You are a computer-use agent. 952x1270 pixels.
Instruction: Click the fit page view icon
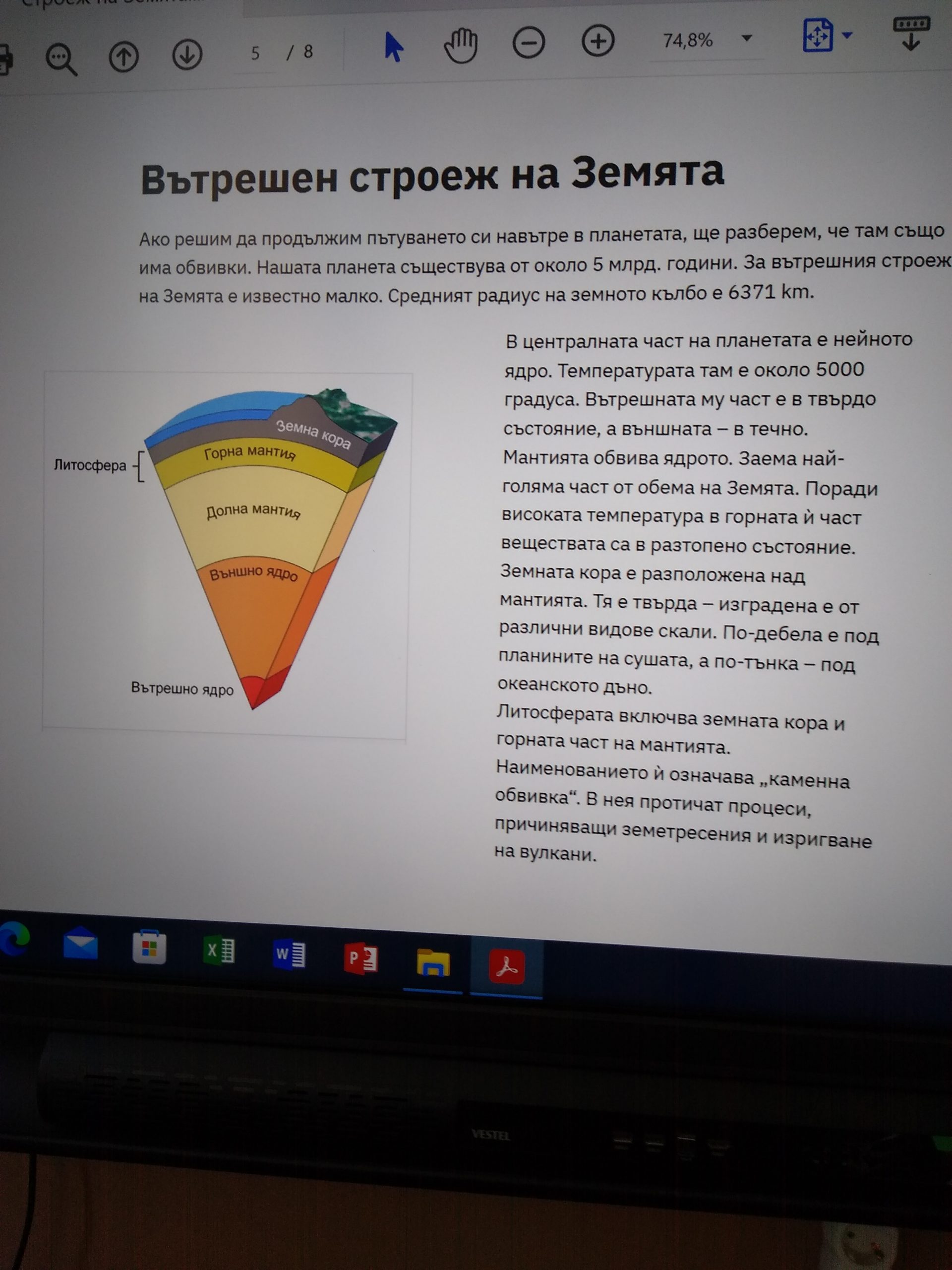click(817, 35)
